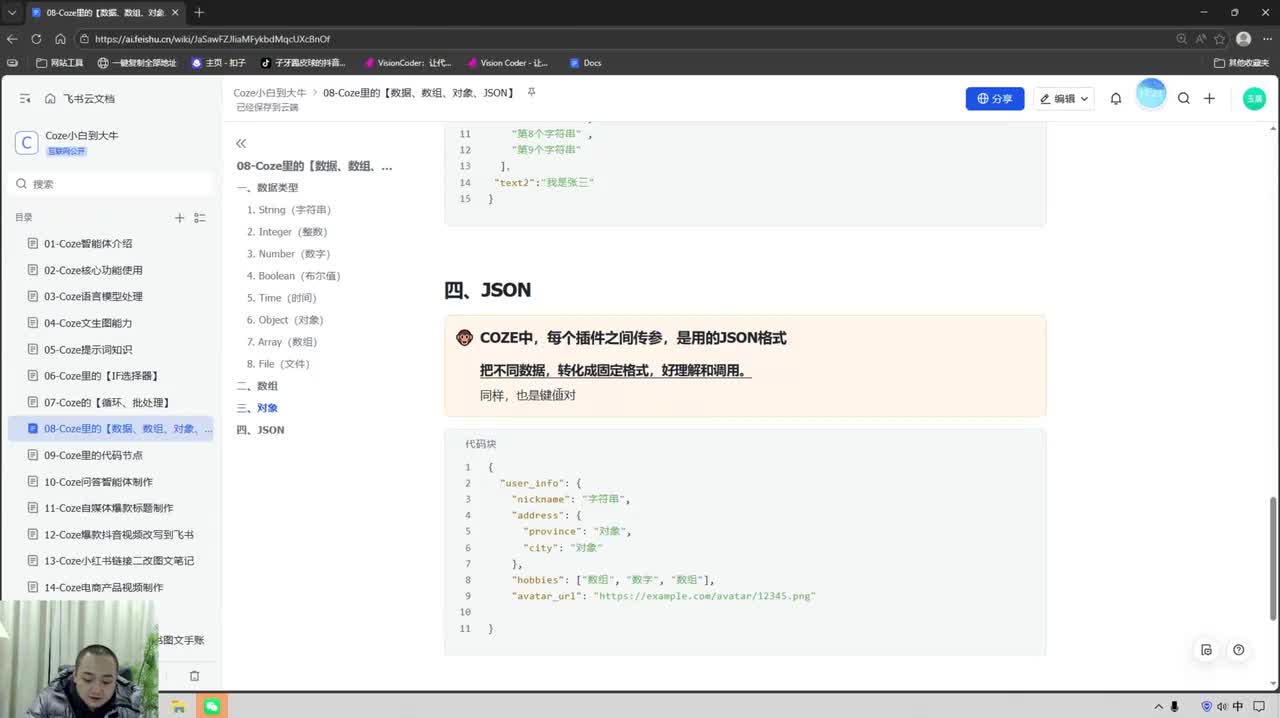Jump to outline item 6. Object (对象)
This screenshot has height=718, width=1280.
(285, 320)
